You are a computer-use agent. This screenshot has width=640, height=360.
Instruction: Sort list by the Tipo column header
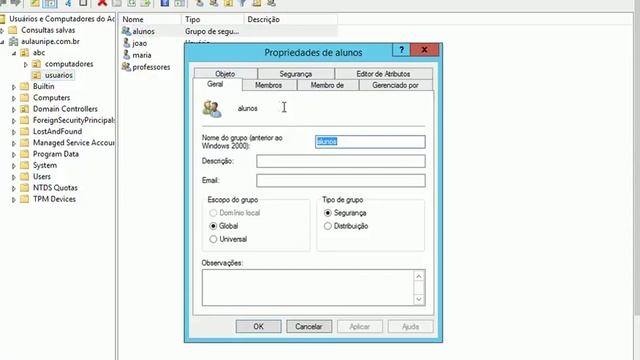click(212, 19)
